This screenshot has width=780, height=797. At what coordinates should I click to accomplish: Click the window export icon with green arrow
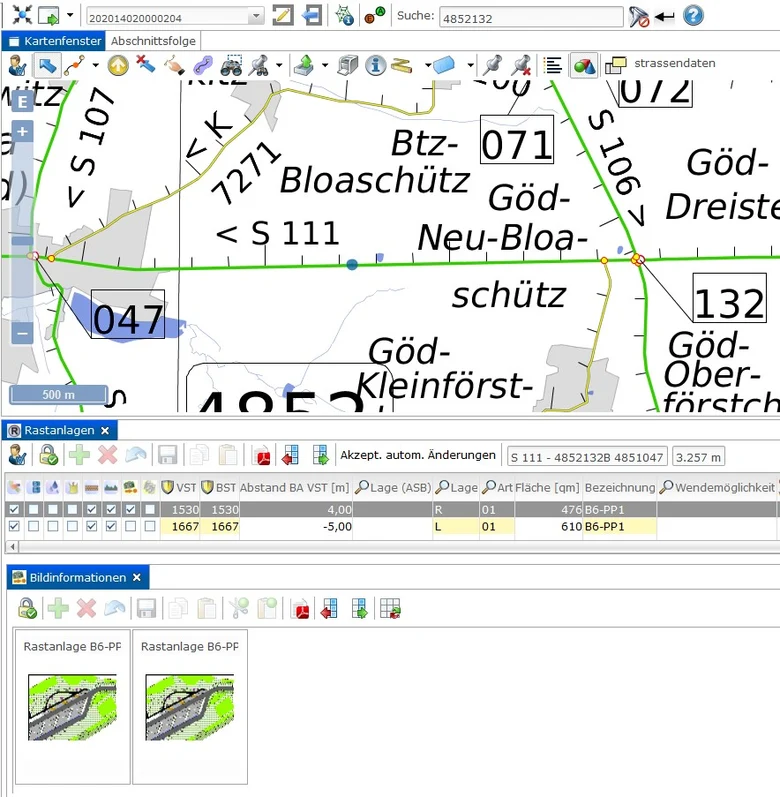pos(49,16)
